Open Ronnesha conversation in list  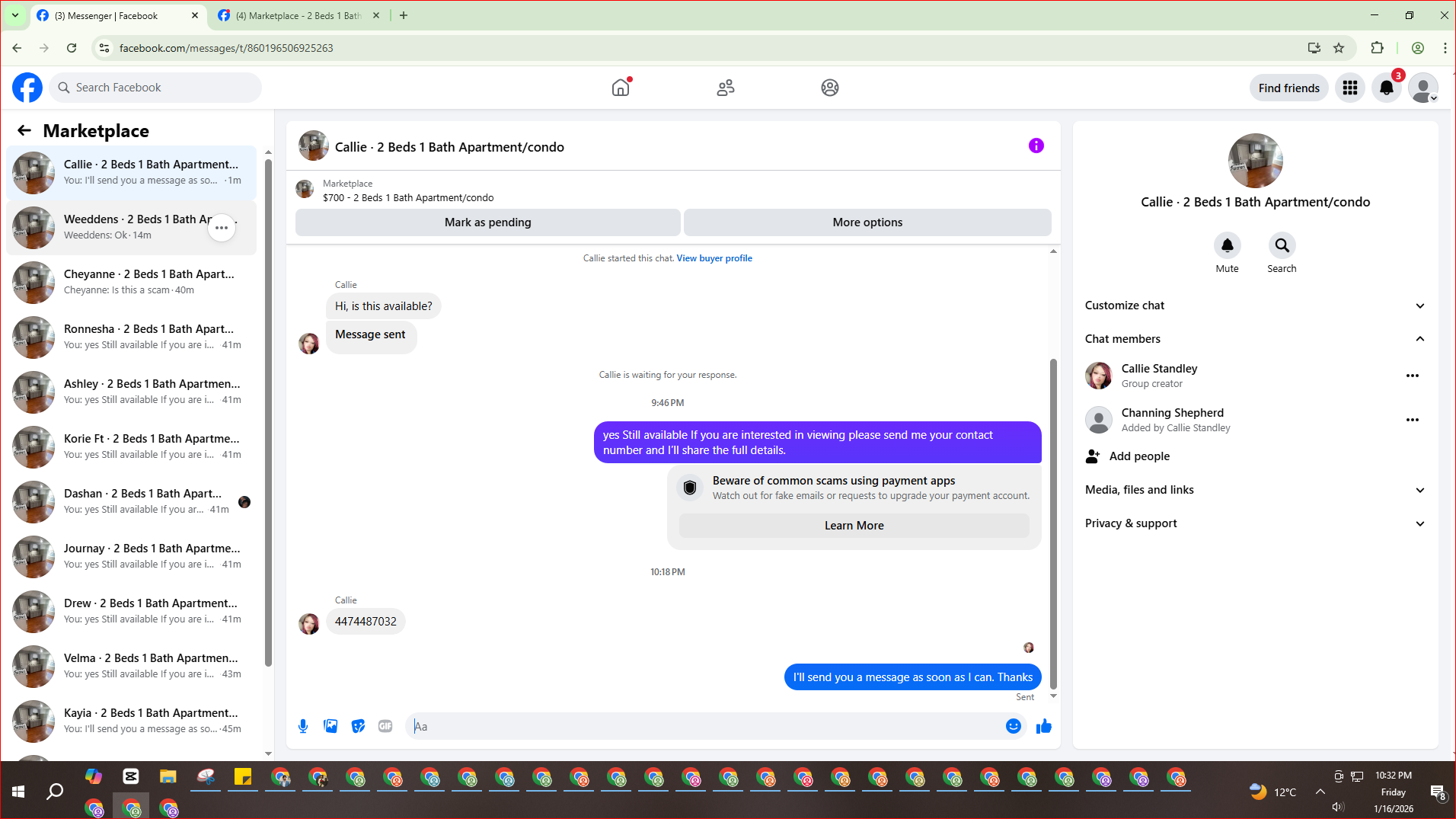[131, 338]
